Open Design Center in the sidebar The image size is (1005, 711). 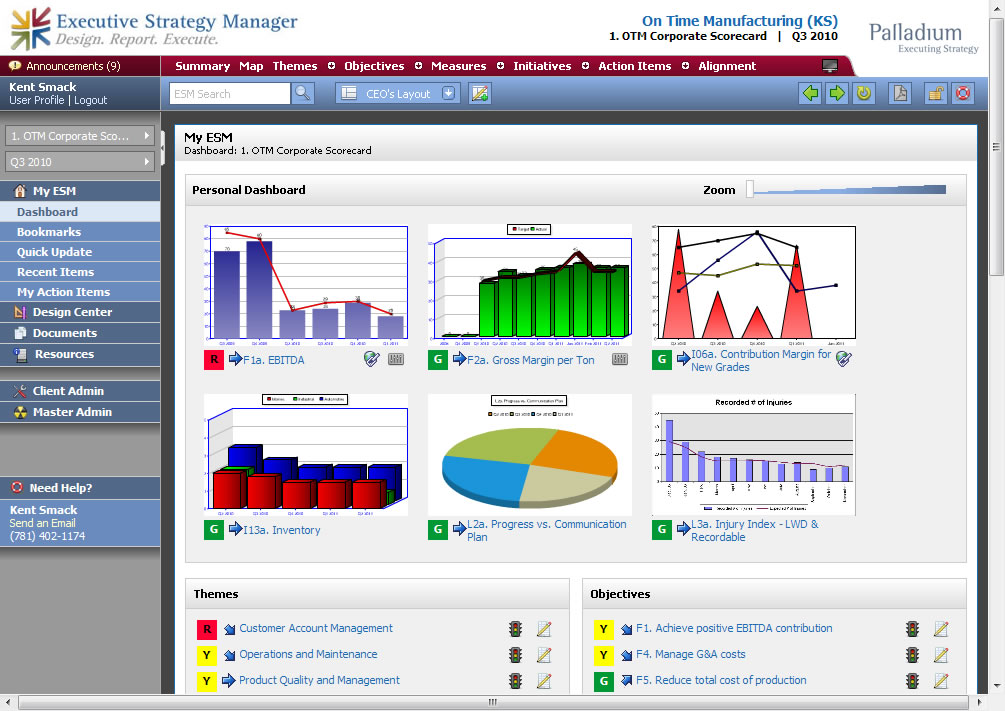pyautogui.click(x=80, y=312)
